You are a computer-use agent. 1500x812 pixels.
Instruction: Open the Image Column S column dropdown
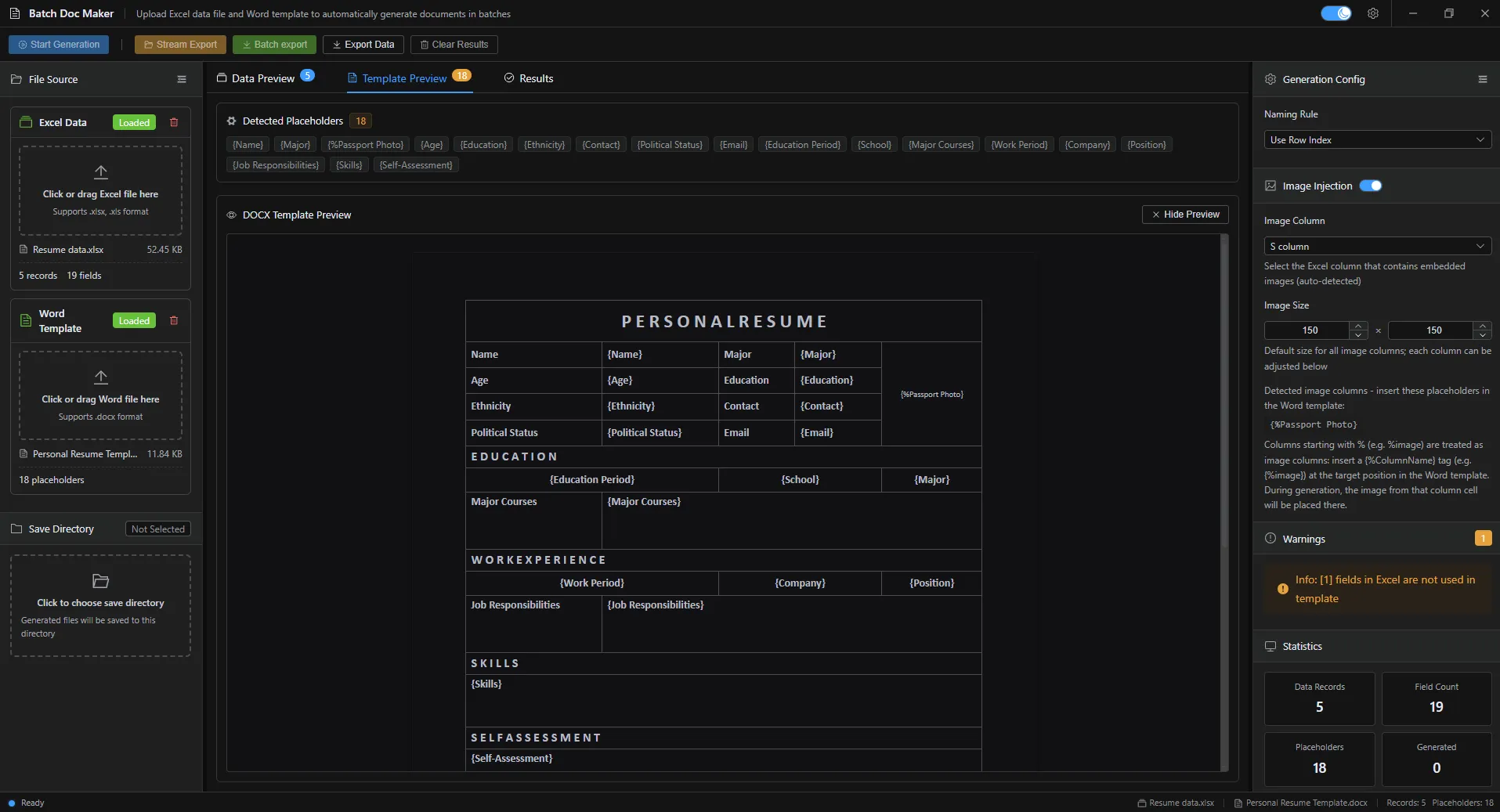pos(1377,246)
